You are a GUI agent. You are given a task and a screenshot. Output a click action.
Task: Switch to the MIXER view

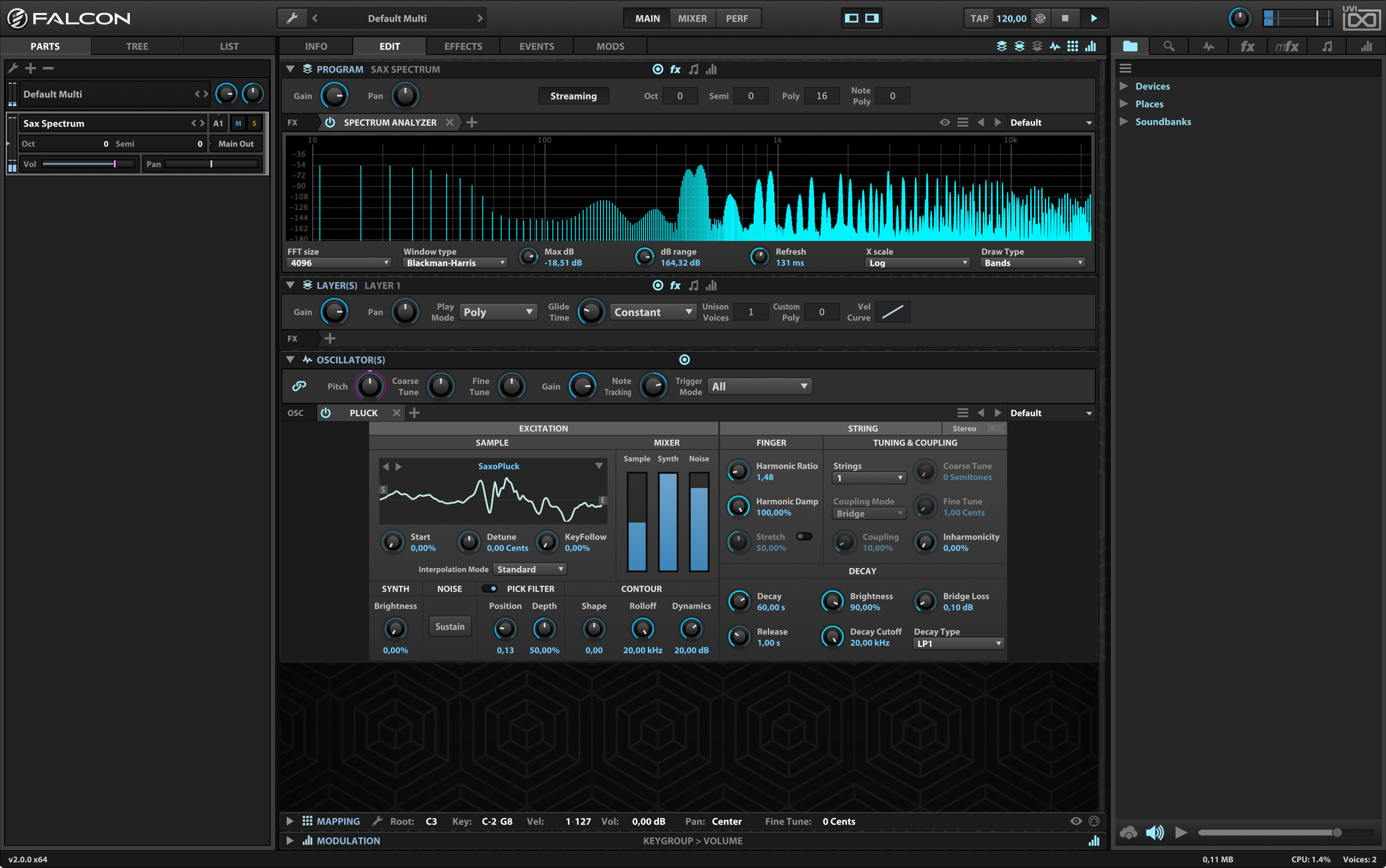point(692,18)
